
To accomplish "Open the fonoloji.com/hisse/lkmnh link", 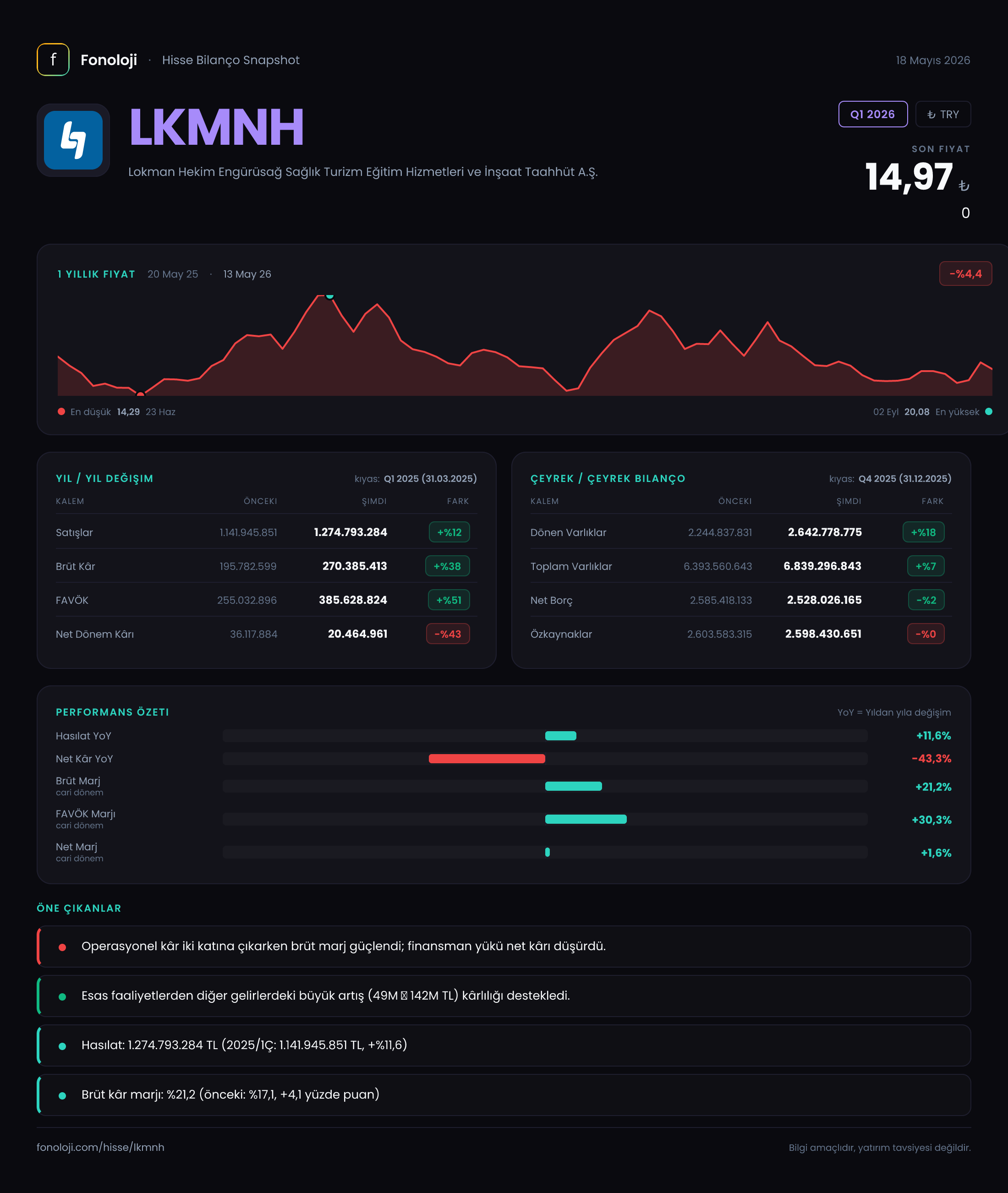I will pyautogui.click(x=101, y=1147).
